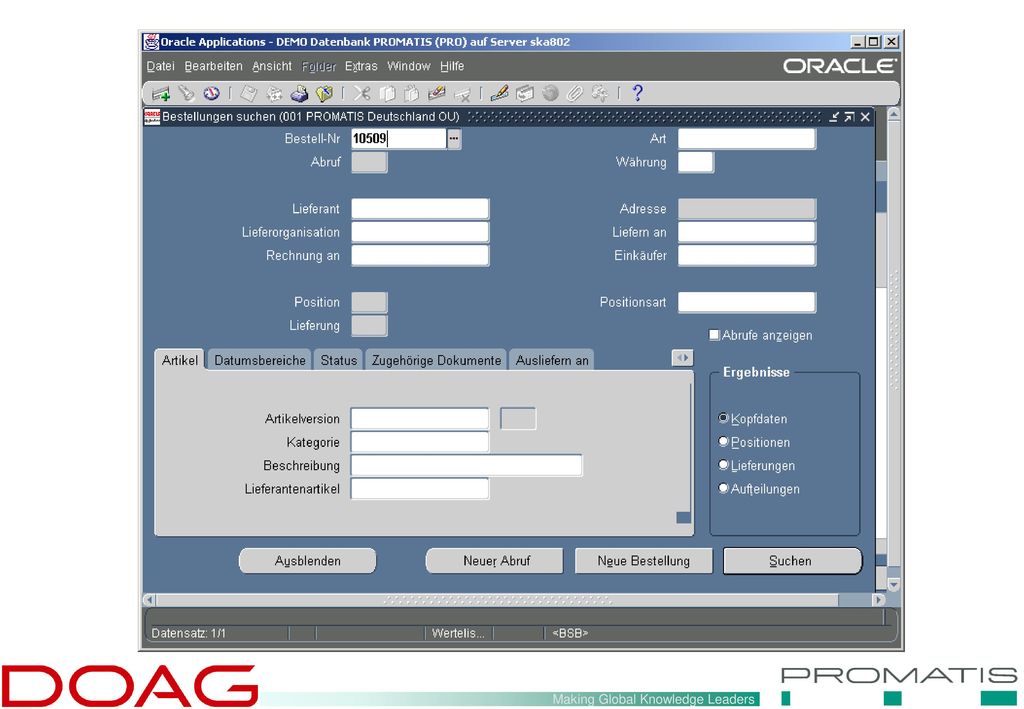Image resolution: width=1024 pixels, height=709 pixels.
Task: Click the Währung input field
Action: coord(696,162)
